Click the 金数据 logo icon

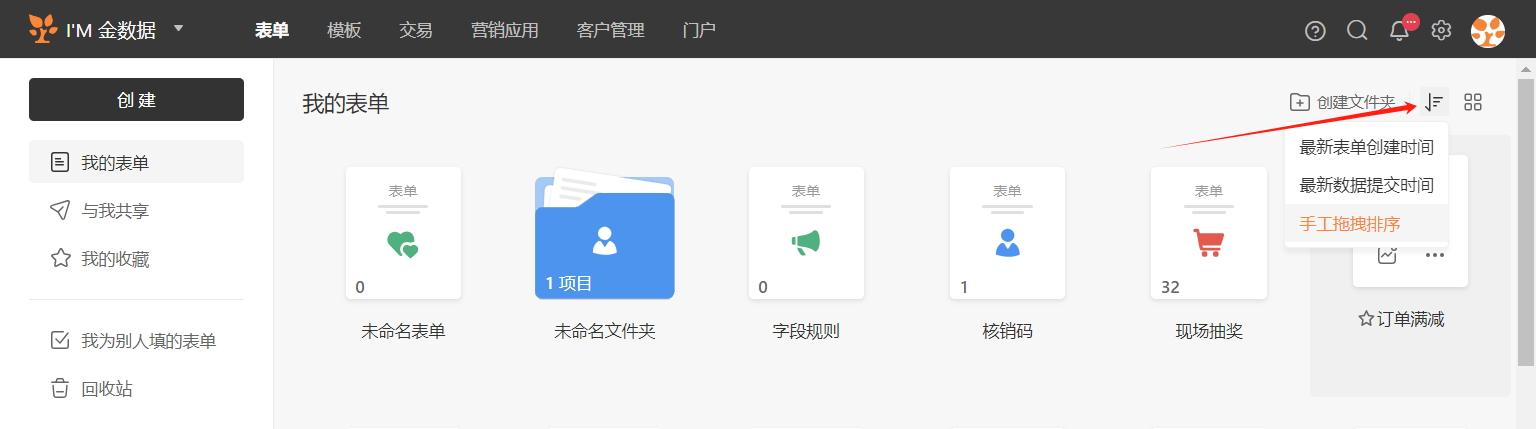coord(43,30)
